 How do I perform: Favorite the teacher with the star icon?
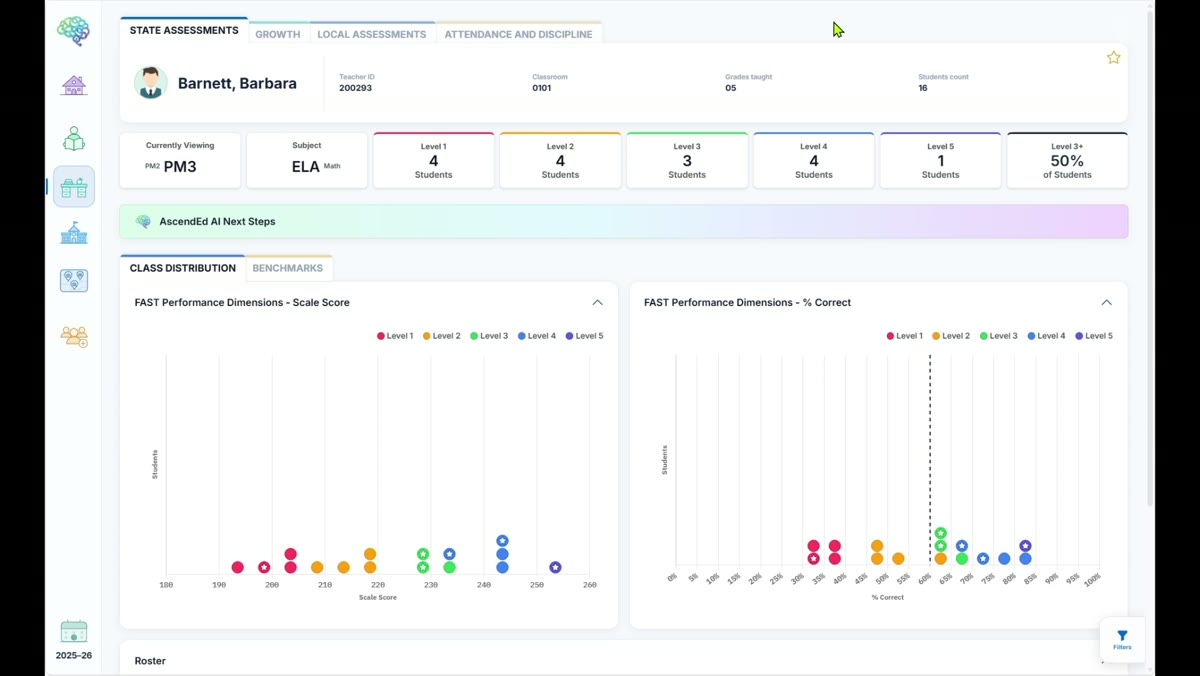point(1113,58)
